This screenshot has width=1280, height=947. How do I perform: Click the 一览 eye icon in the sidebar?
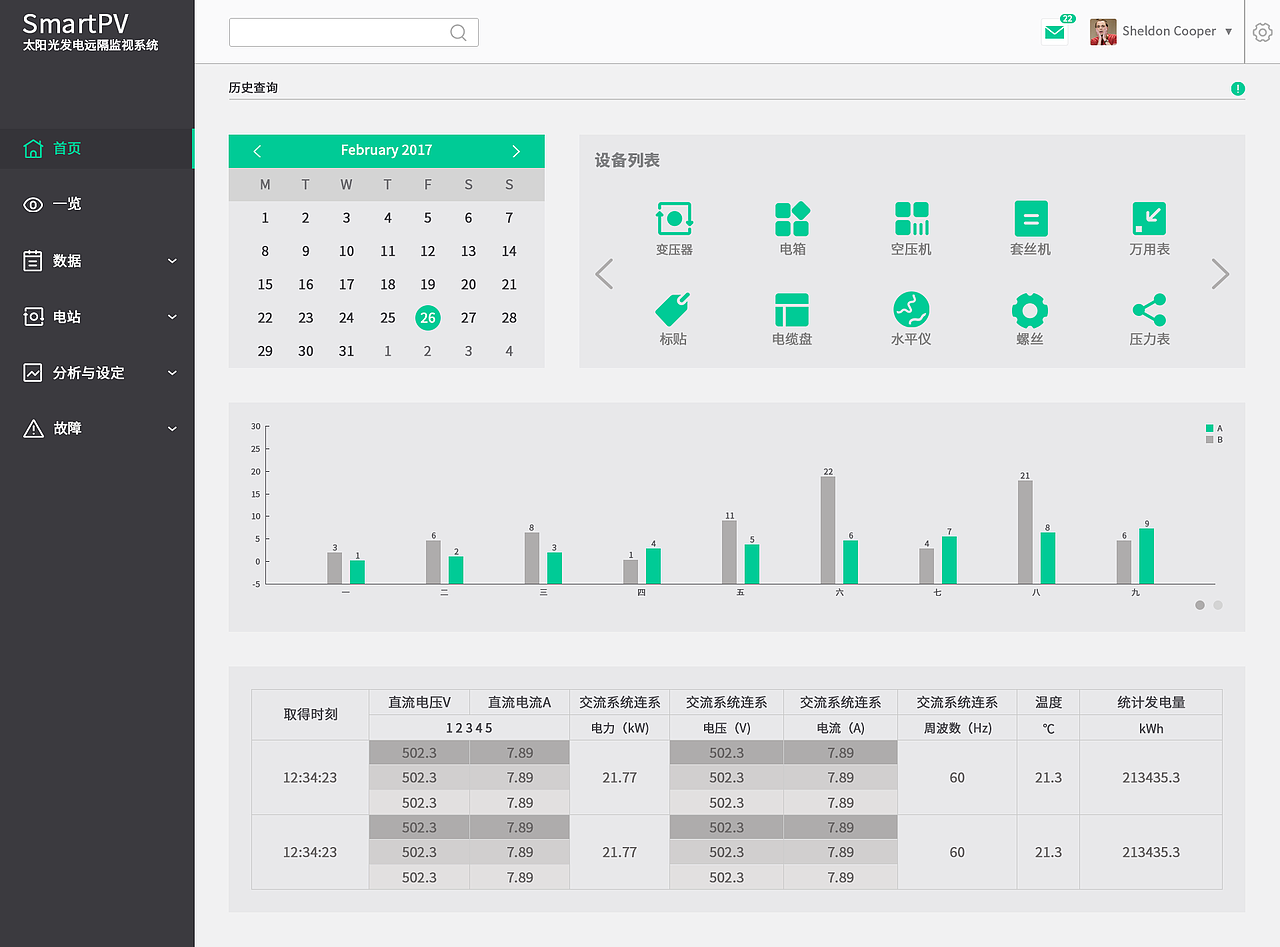(x=33, y=205)
